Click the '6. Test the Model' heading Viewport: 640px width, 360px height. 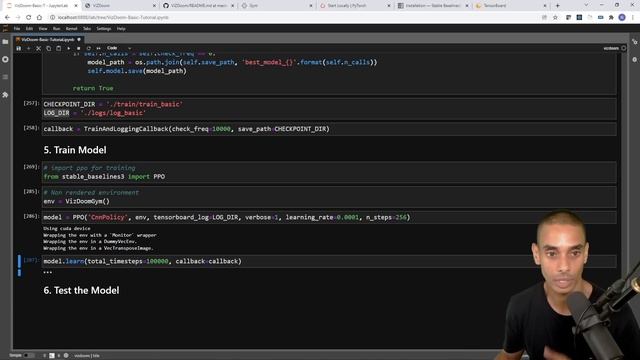point(82,290)
